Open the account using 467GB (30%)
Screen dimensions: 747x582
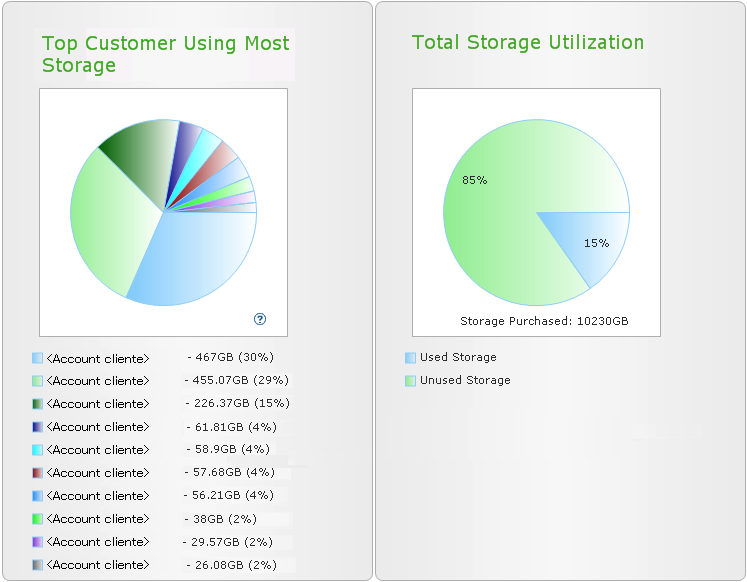pos(98,358)
